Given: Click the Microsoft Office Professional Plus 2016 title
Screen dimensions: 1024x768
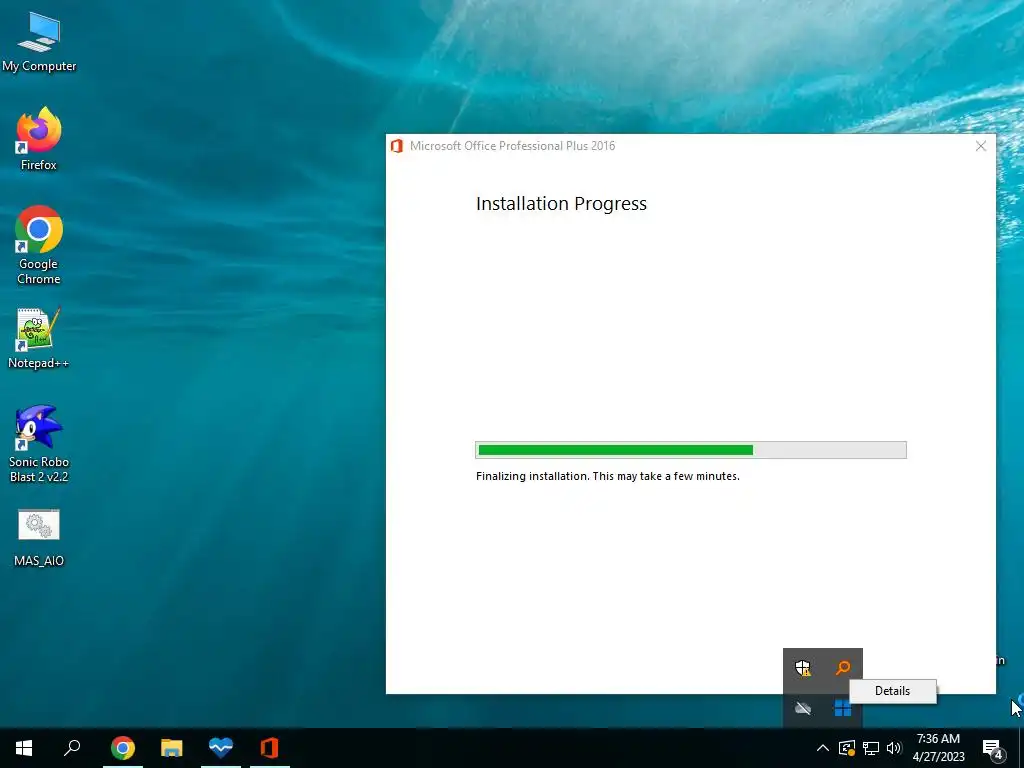Looking at the screenshot, I should [x=513, y=146].
